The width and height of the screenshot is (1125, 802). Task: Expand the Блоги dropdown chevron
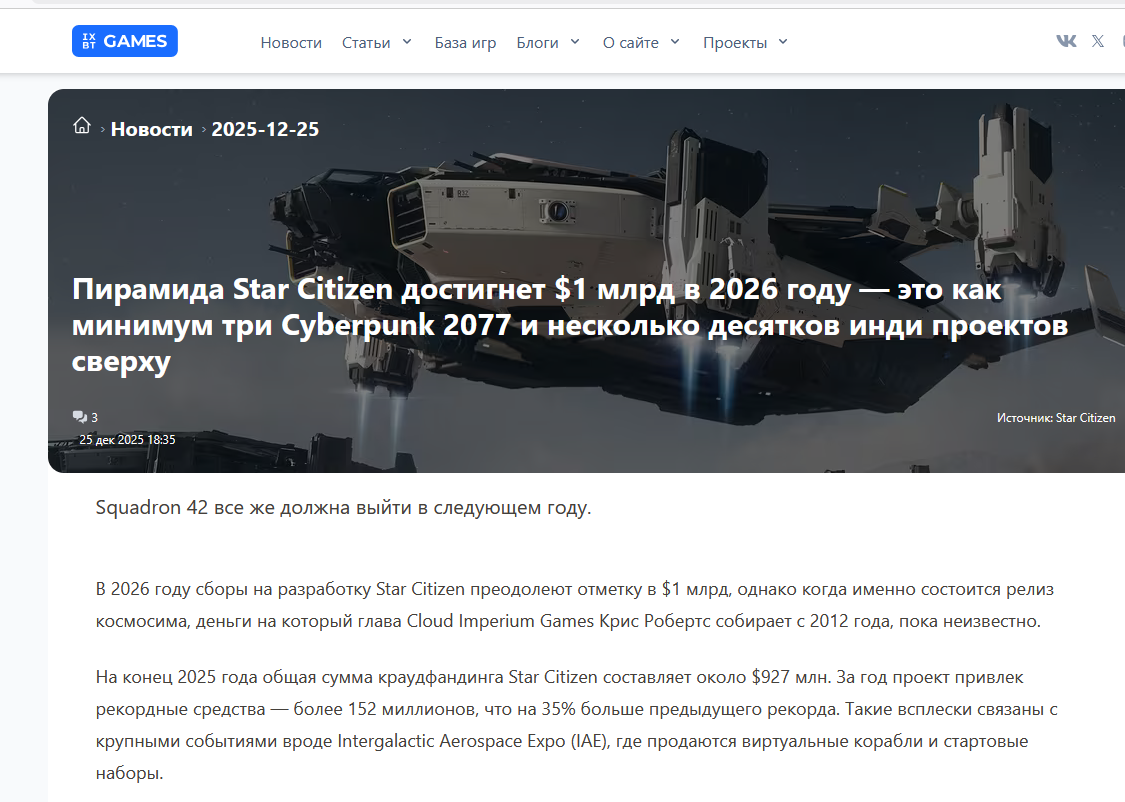coord(575,42)
